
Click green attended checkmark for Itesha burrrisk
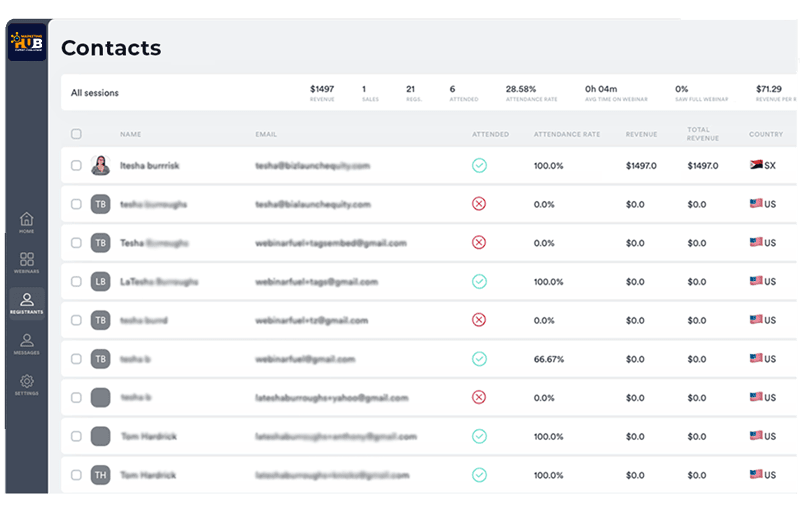tap(479, 165)
